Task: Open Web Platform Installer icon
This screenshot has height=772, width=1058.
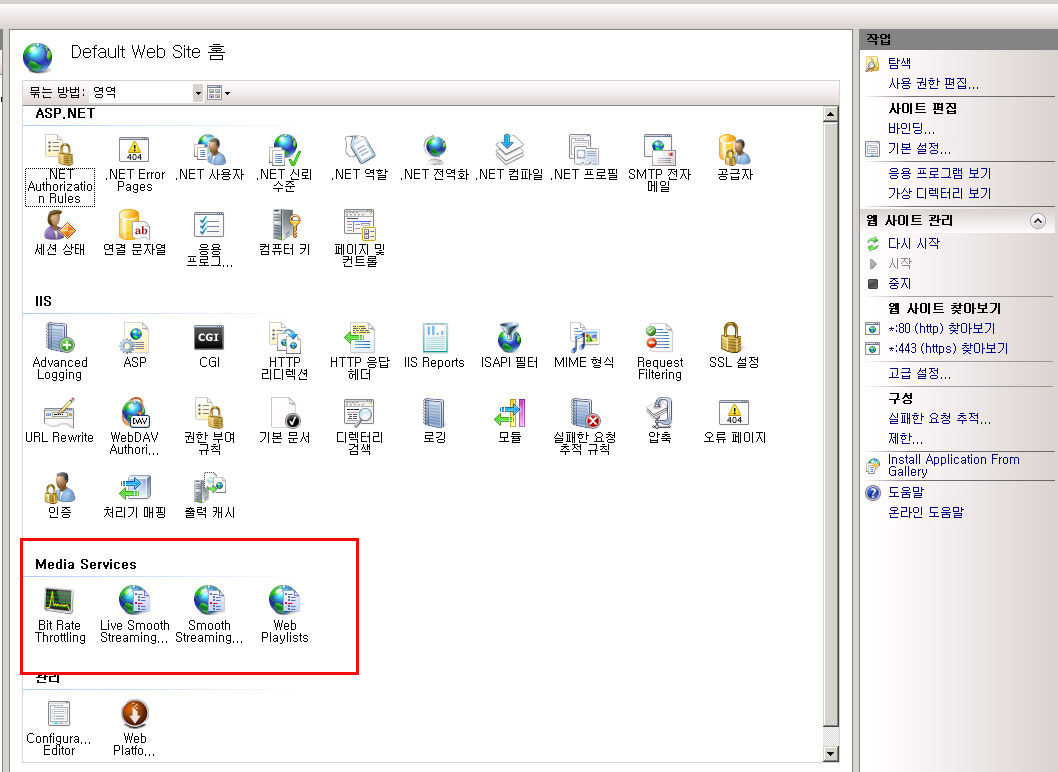Action: [x=134, y=727]
